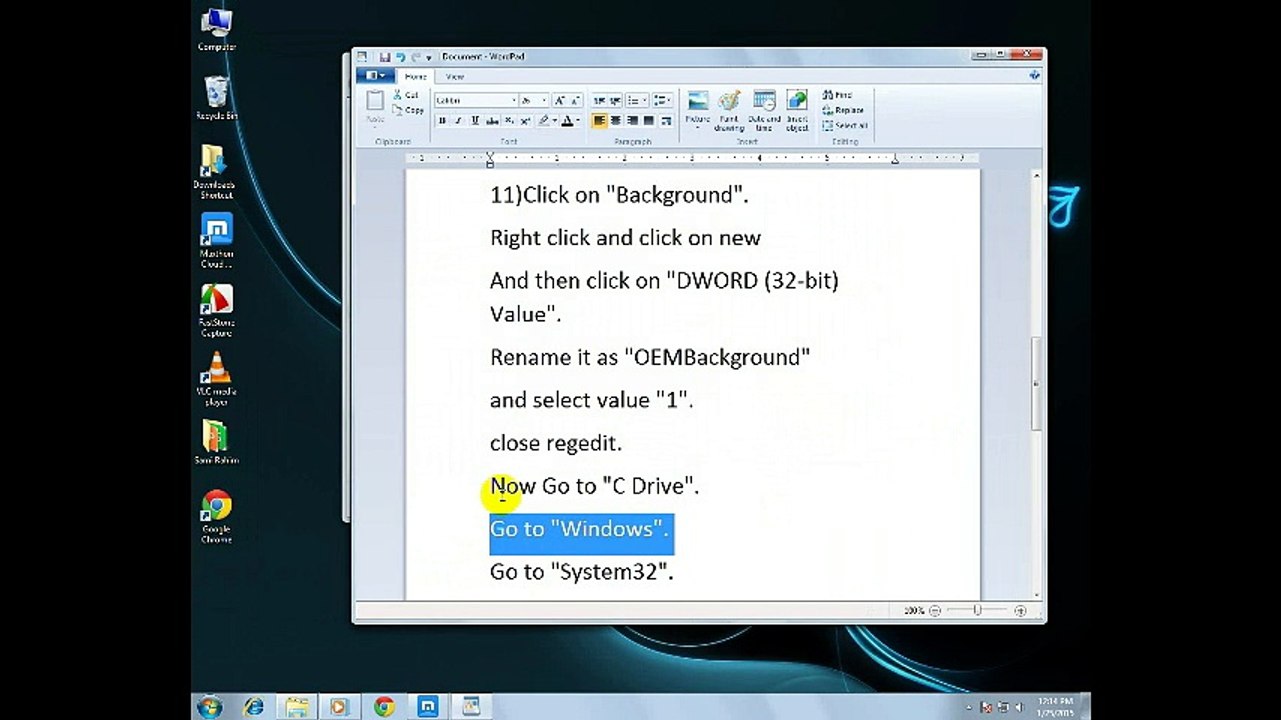Toggle bold formatting
1281x720 pixels.
coord(442,121)
